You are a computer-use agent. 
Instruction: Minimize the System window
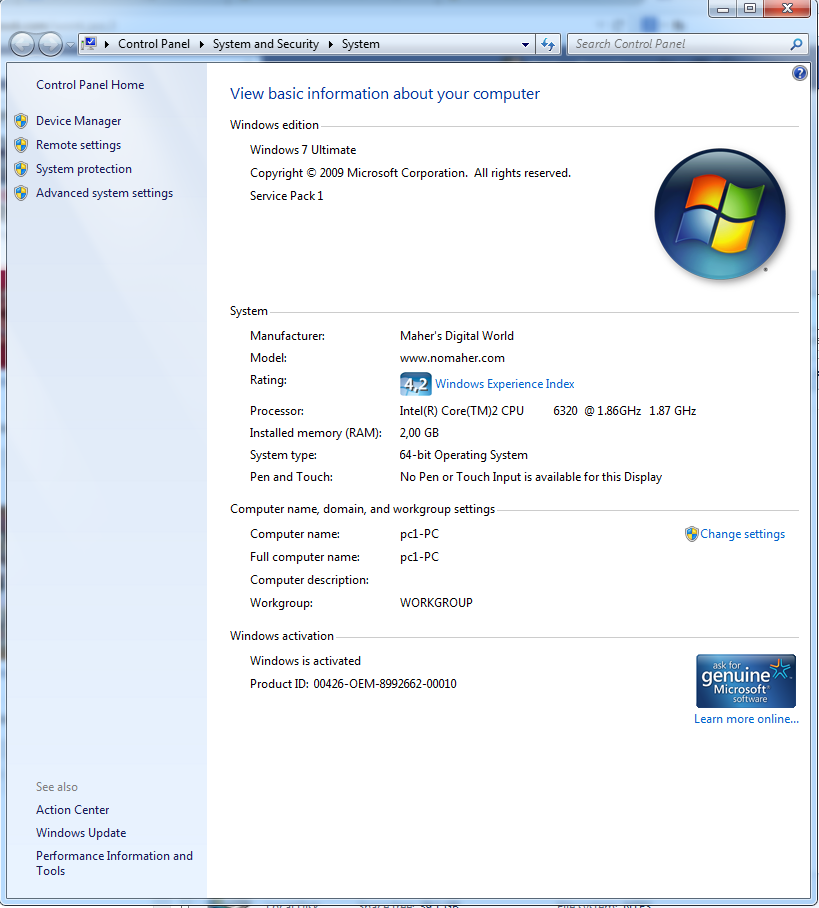point(722,9)
